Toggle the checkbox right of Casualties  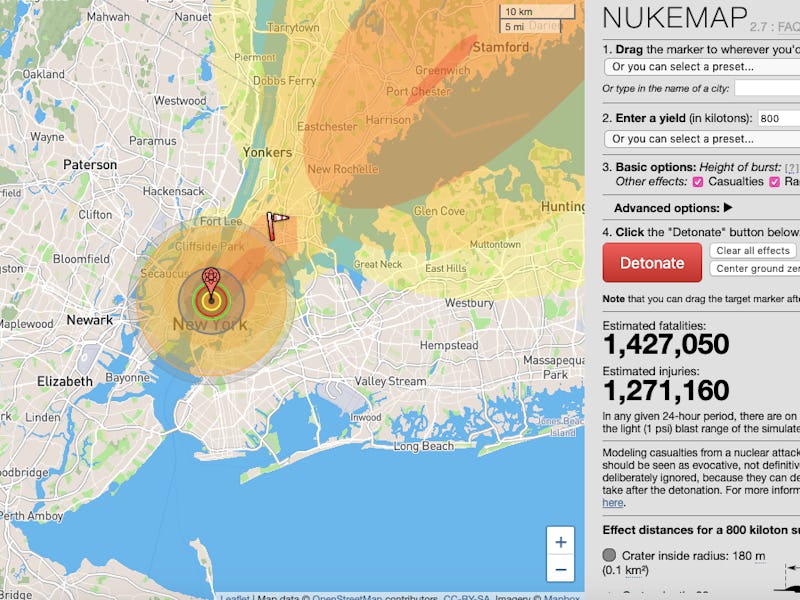pyautogui.click(x=774, y=182)
